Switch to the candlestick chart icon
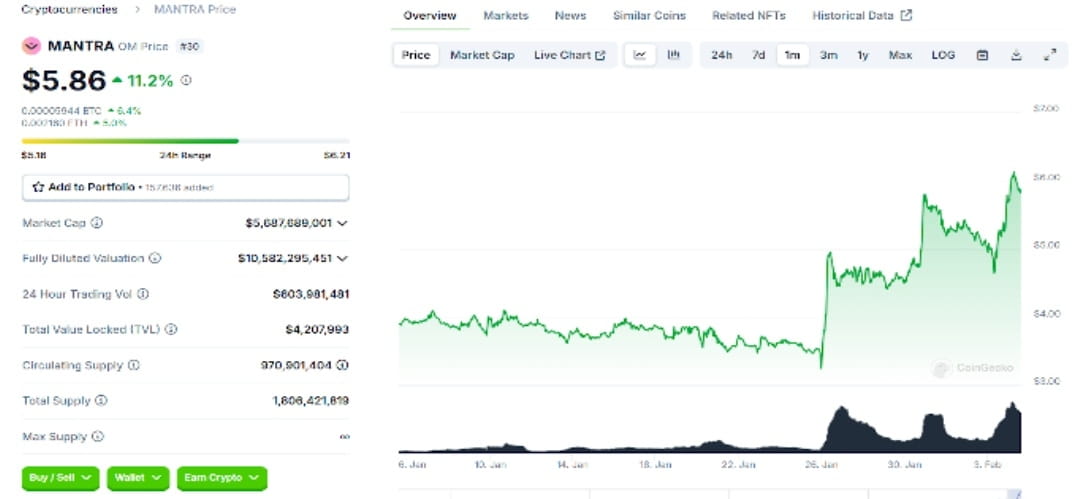 click(673, 55)
